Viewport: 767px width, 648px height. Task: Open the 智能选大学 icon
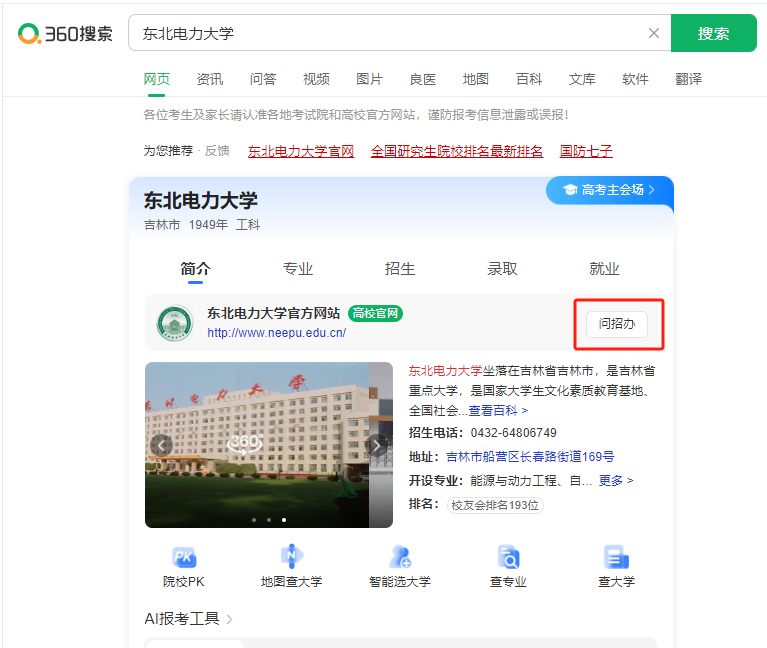pyautogui.click(x=400, y=558)
